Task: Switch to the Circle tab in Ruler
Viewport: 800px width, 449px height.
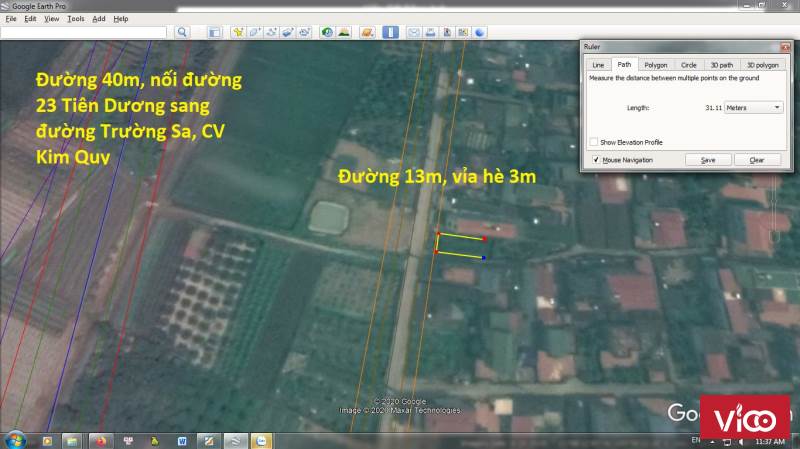Action: pos(688,65)
